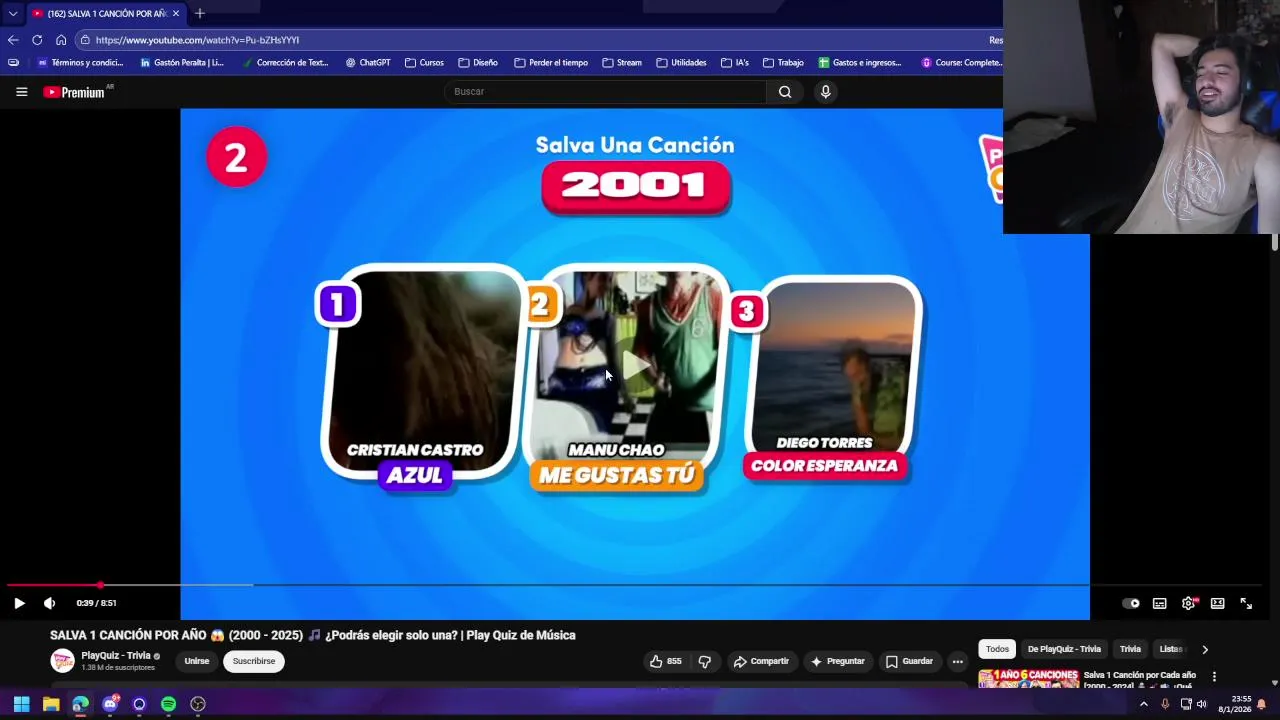Open the system tray volume icon
The height and width of the screenshot is (720, 1280).
[x=1202, y=704]
